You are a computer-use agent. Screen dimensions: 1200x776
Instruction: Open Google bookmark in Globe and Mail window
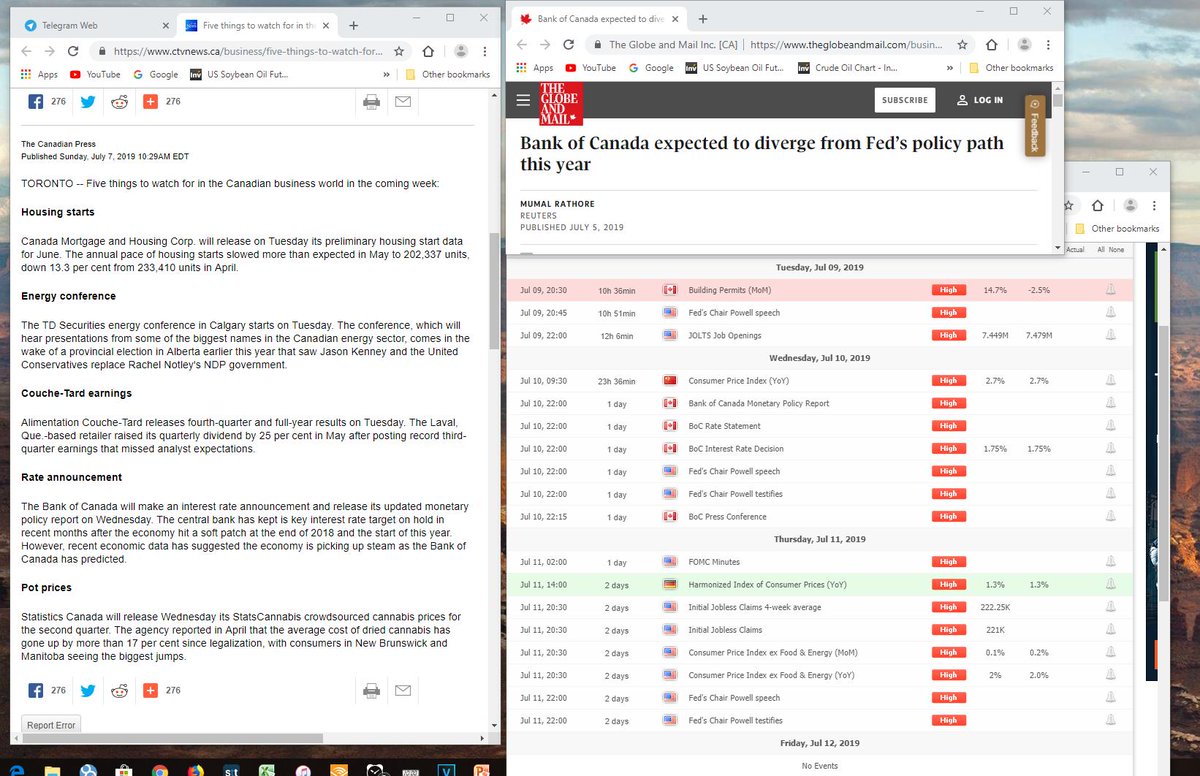click(x=652, y=68)
